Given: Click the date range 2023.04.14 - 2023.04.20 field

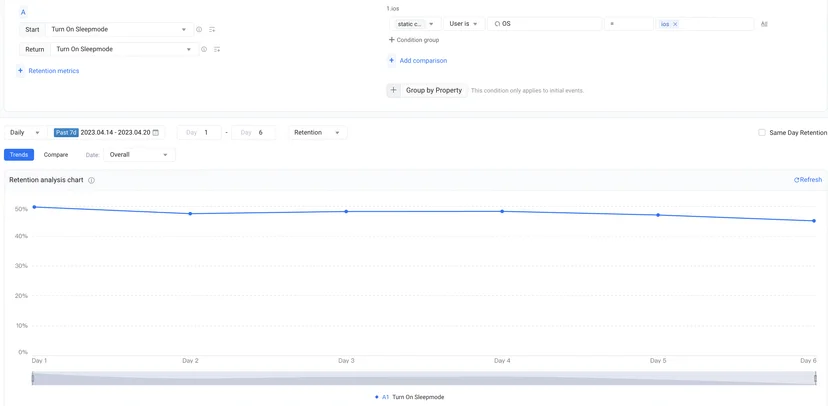Looking at the screenshot, I should (x=116, y=133).
